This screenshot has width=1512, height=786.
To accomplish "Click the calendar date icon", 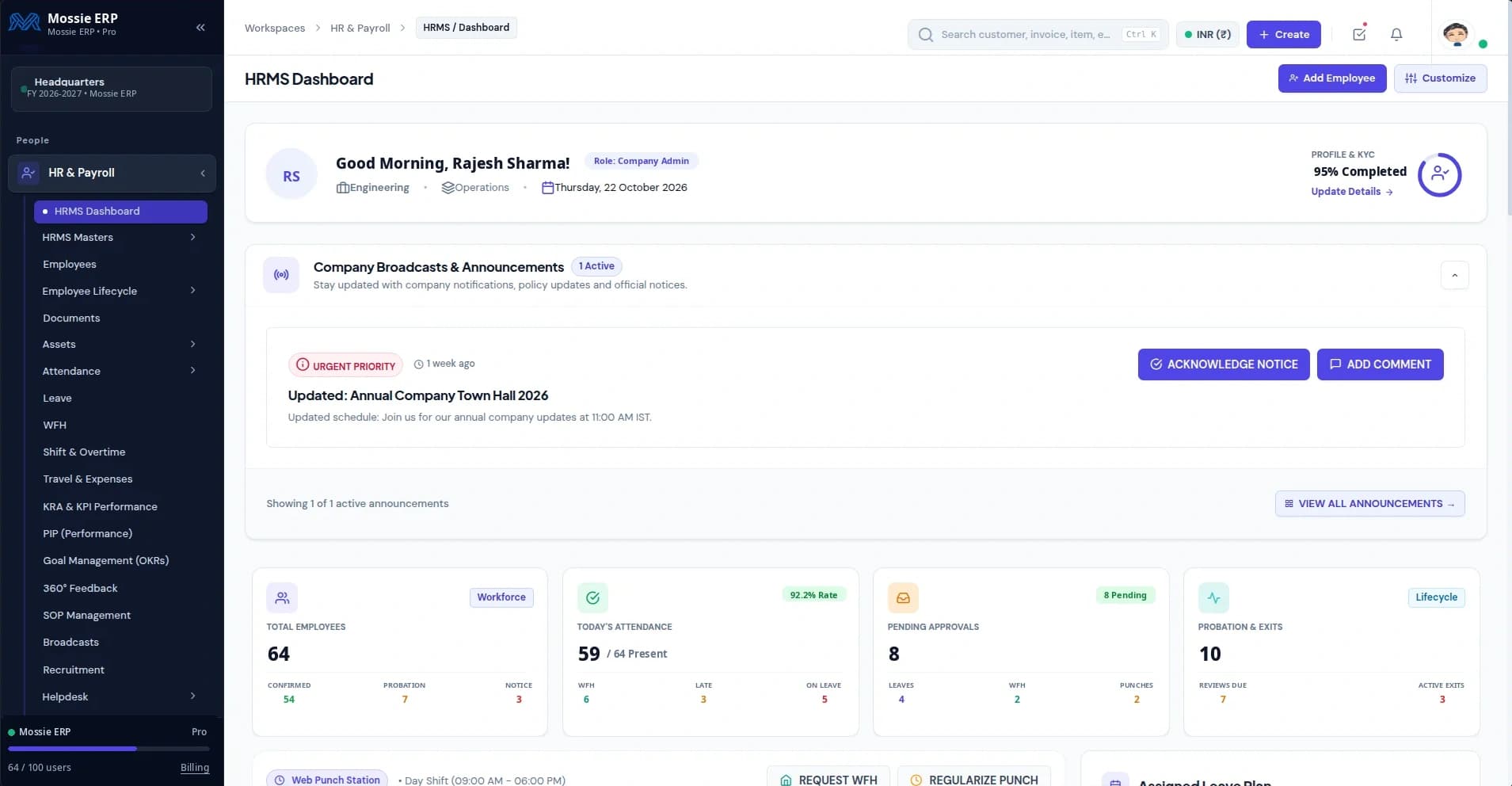I will coord(547,188).
